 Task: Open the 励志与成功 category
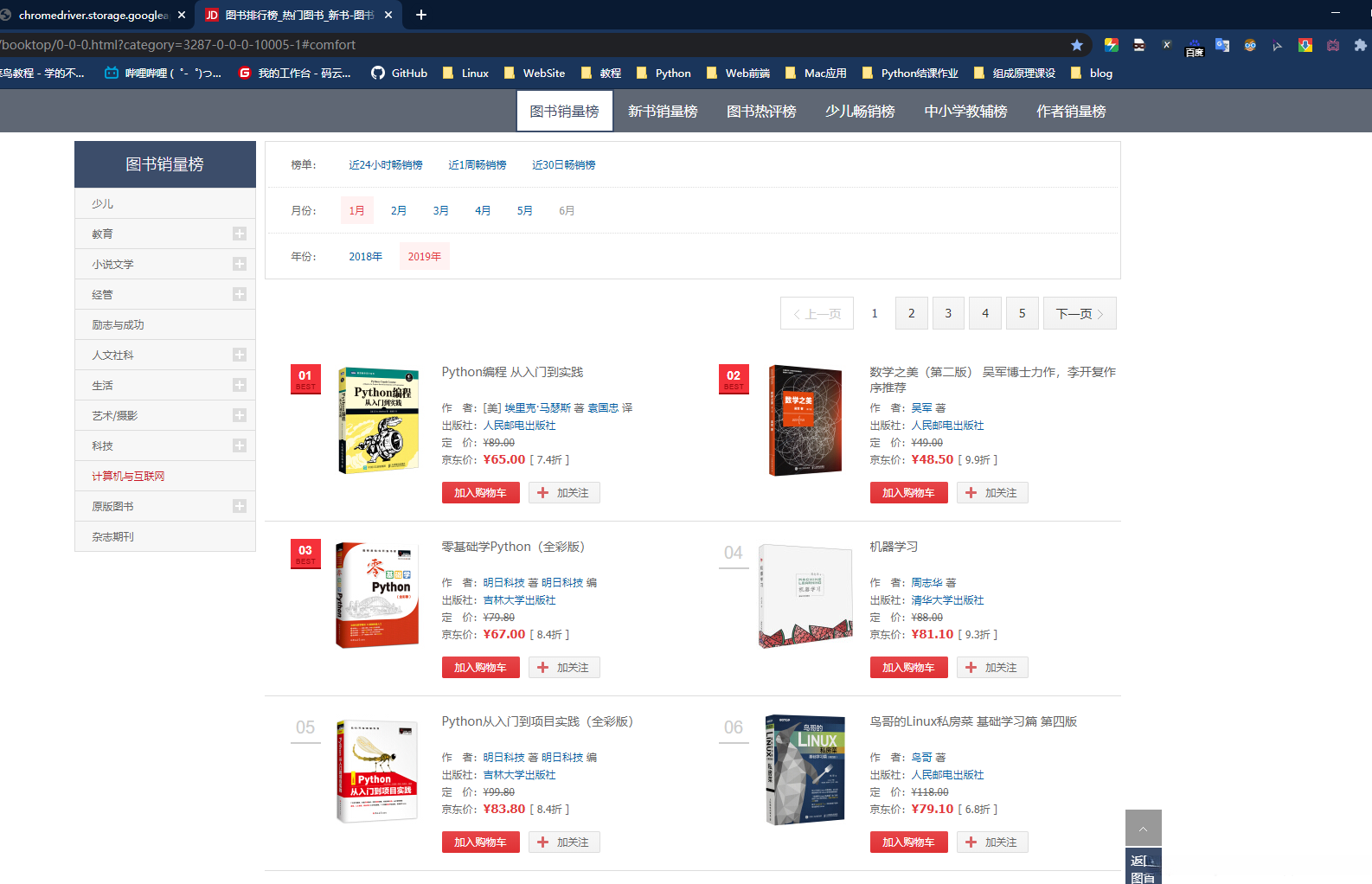pos(118,325)
